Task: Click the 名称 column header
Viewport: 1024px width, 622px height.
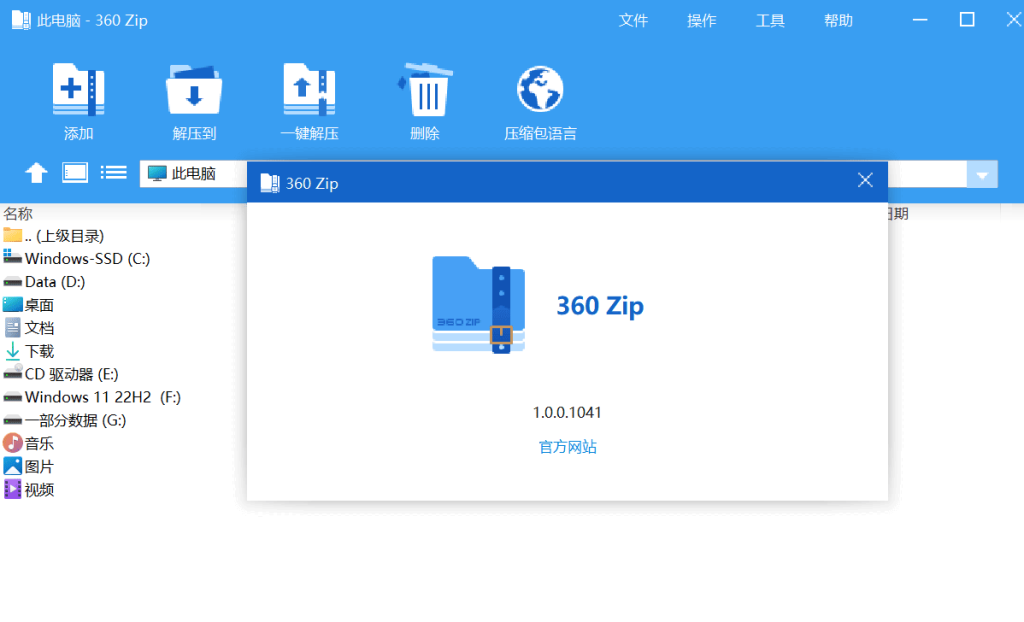Action: [x=18, y=213]
